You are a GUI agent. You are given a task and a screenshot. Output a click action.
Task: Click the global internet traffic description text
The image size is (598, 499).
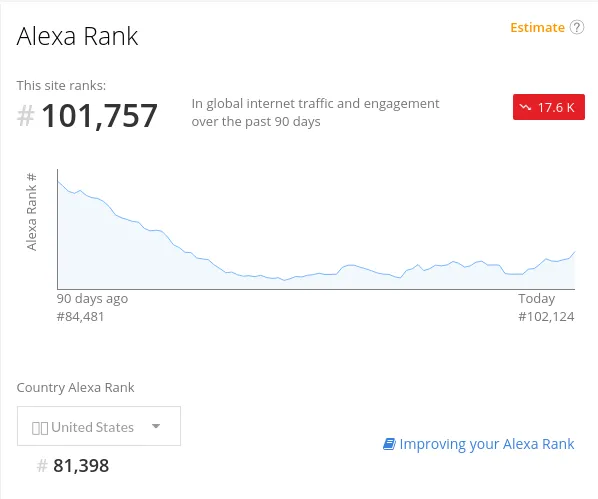[x=315, y=113]
